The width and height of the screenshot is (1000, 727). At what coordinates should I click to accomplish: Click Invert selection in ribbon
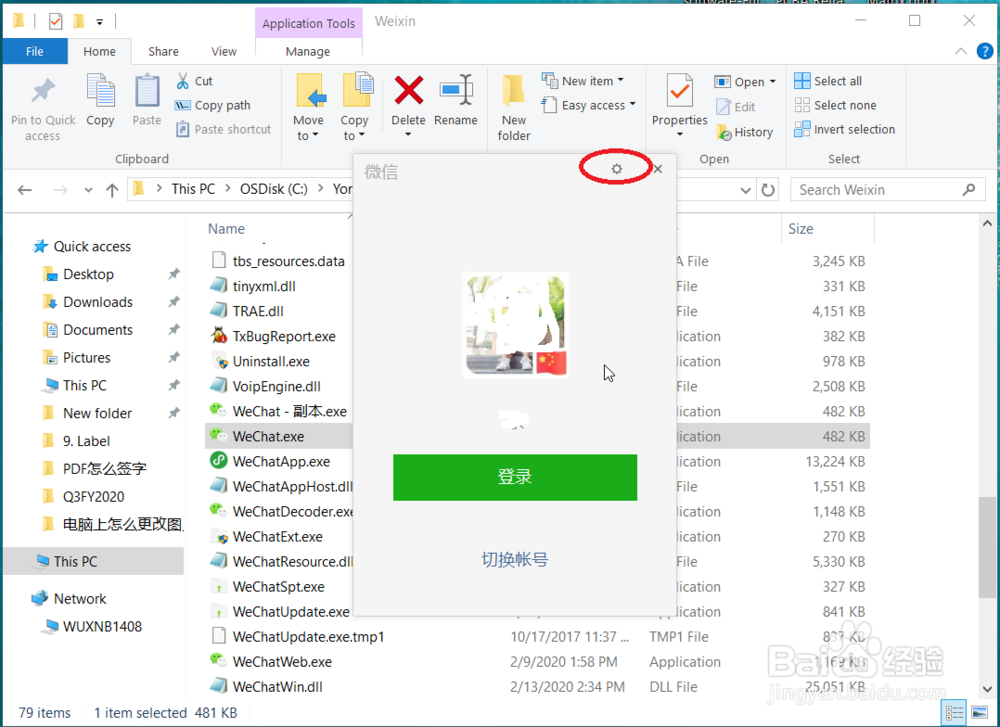pos(844,129)
